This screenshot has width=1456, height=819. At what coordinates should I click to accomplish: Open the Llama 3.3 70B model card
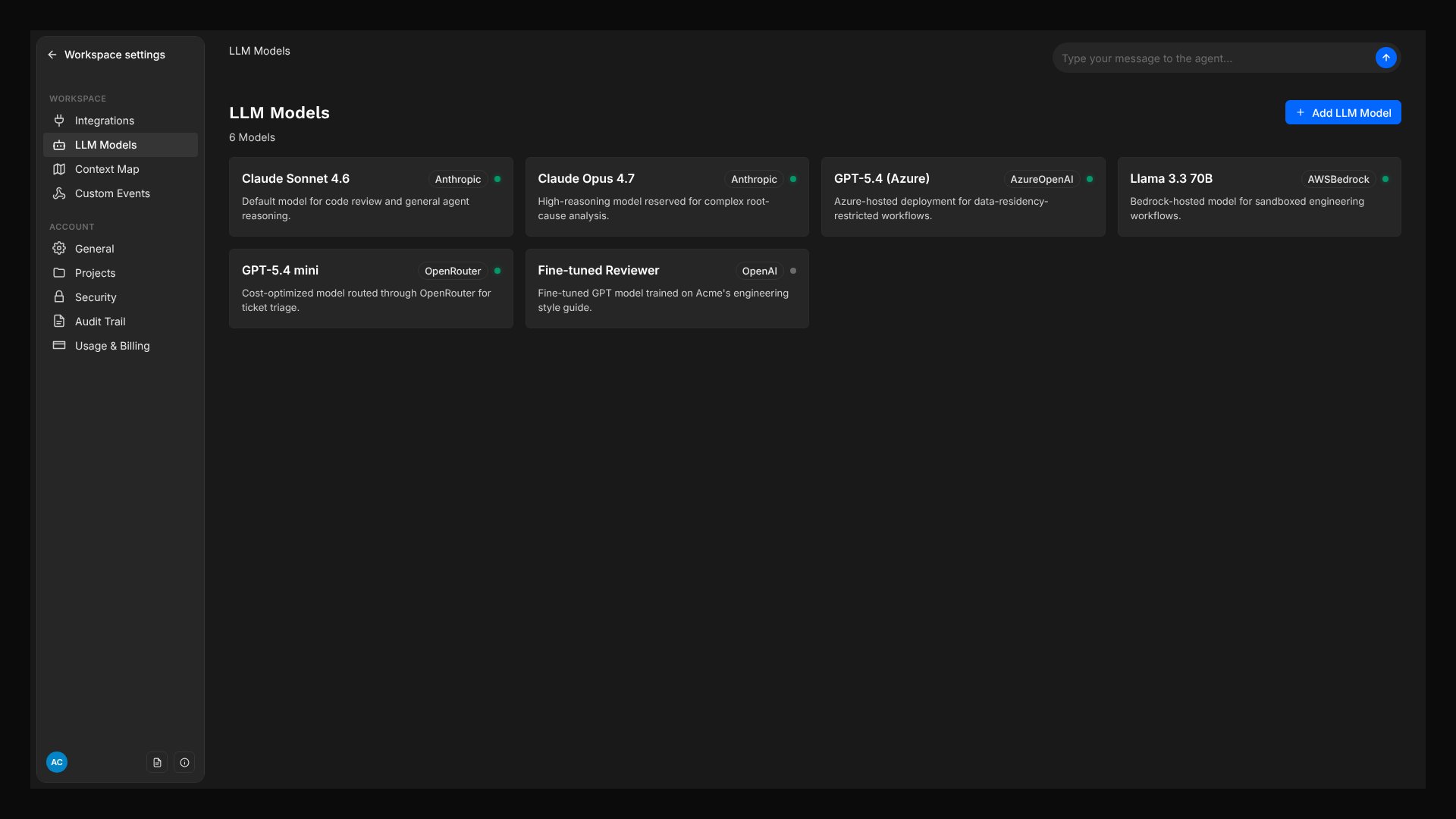1260,196
